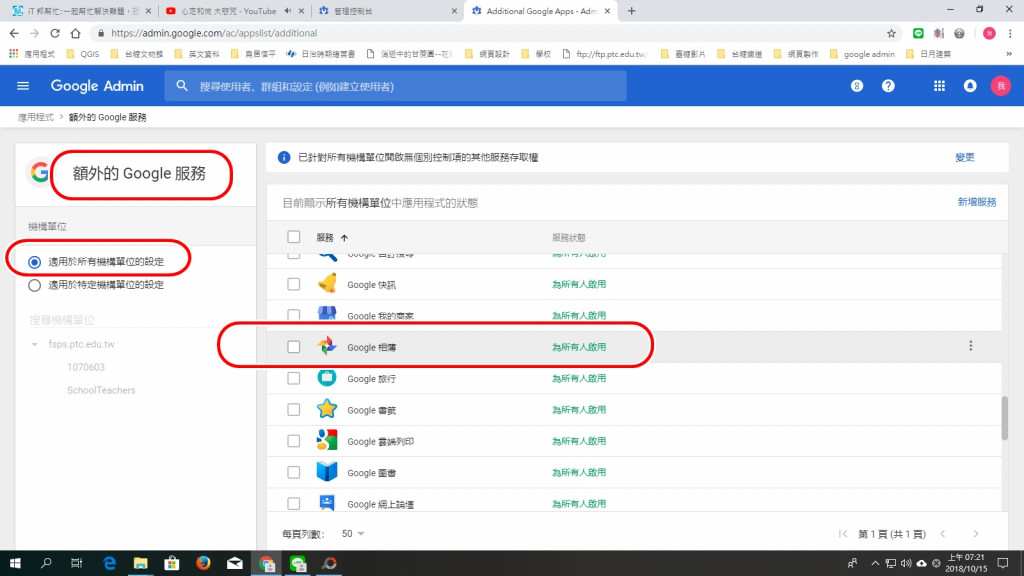Viewport: 1024px width, 576px height.
Task: Open Microsoft Edge from the taskbar
Action: (x=109, y=563)
